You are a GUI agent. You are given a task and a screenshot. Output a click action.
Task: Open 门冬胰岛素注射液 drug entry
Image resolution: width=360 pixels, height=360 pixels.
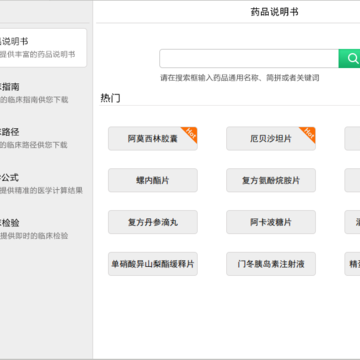click(271, 264)
